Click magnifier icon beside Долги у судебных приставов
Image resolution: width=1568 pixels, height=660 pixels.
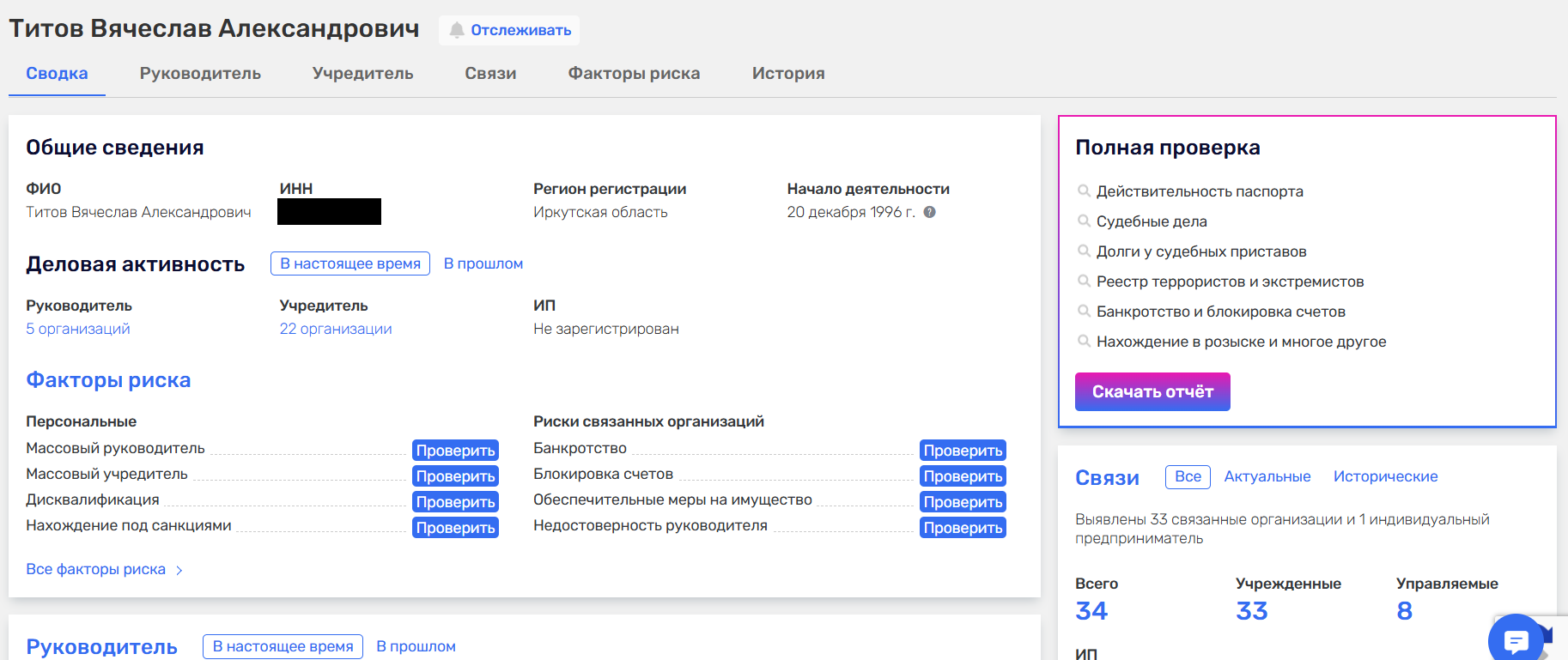coord(1084,251)
